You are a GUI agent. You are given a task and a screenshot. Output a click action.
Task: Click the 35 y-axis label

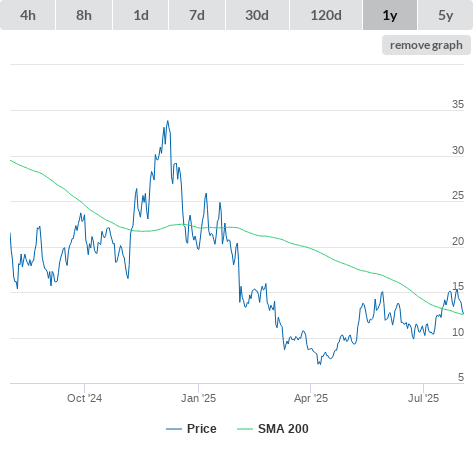point(458,104)
